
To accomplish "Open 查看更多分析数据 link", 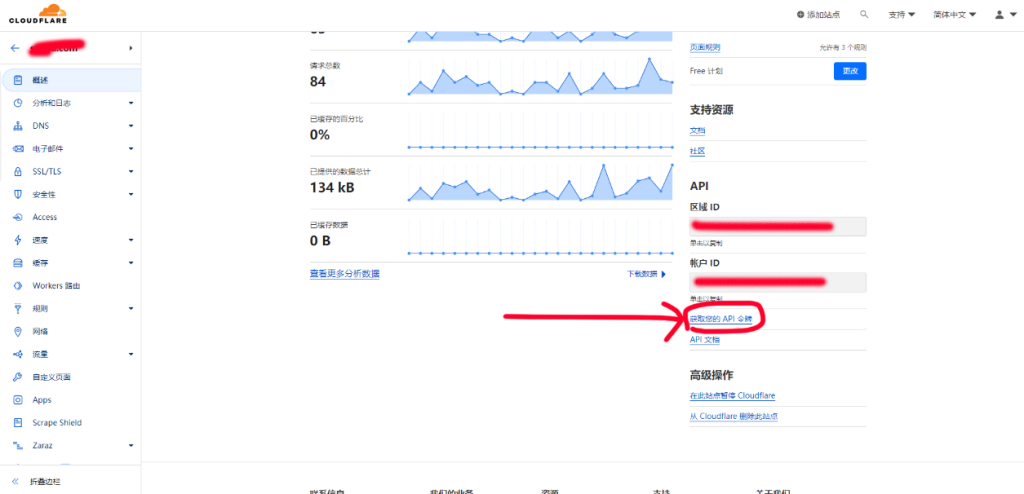I will click(344, 273).
